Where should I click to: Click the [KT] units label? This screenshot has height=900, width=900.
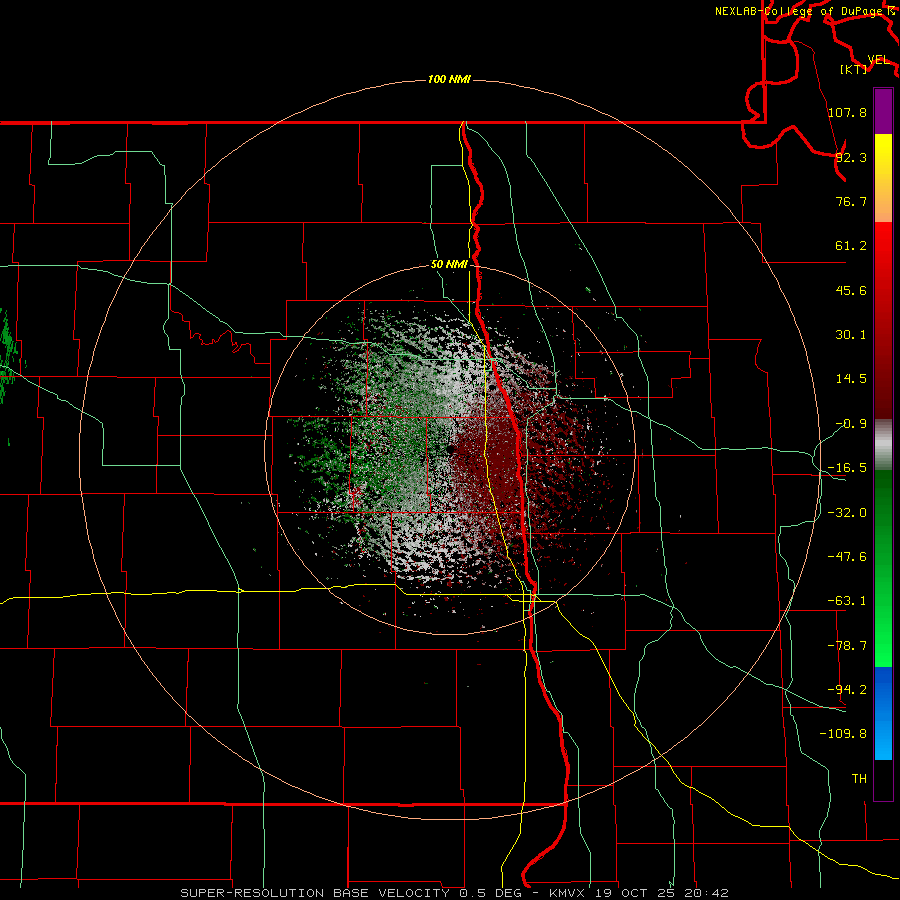pyautogui.click(x=854, y=69)
